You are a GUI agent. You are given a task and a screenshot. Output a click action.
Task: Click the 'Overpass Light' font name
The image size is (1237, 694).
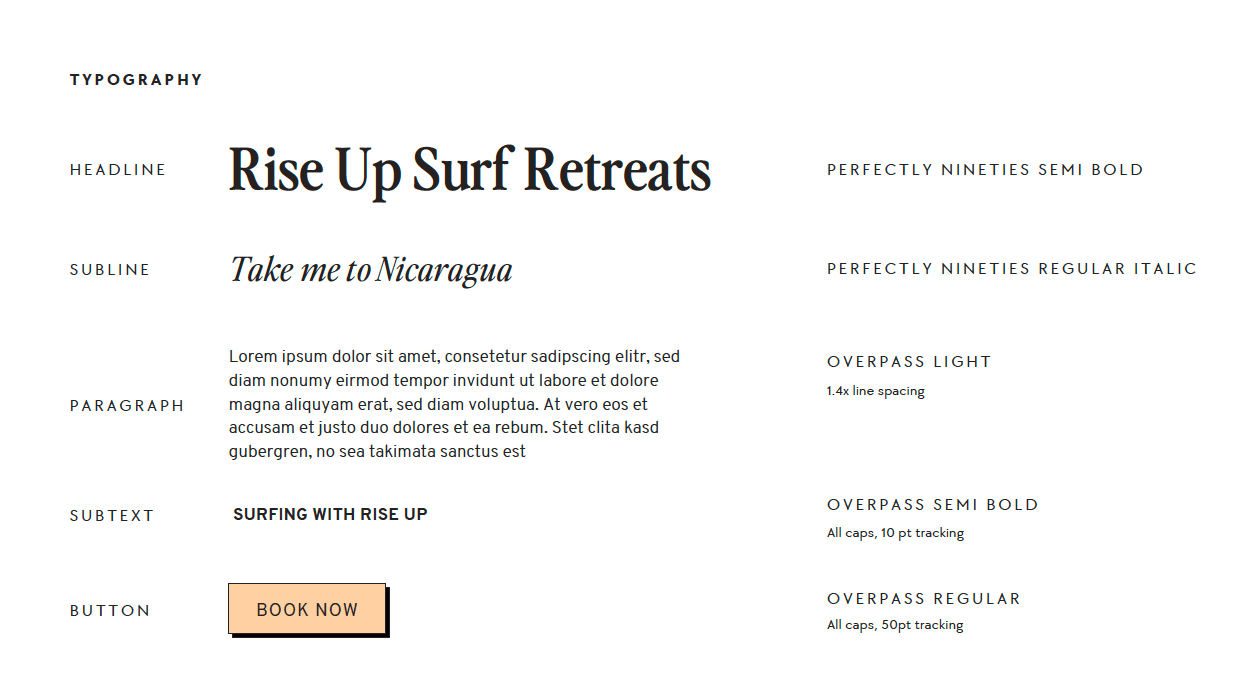[x=909, y=362]
